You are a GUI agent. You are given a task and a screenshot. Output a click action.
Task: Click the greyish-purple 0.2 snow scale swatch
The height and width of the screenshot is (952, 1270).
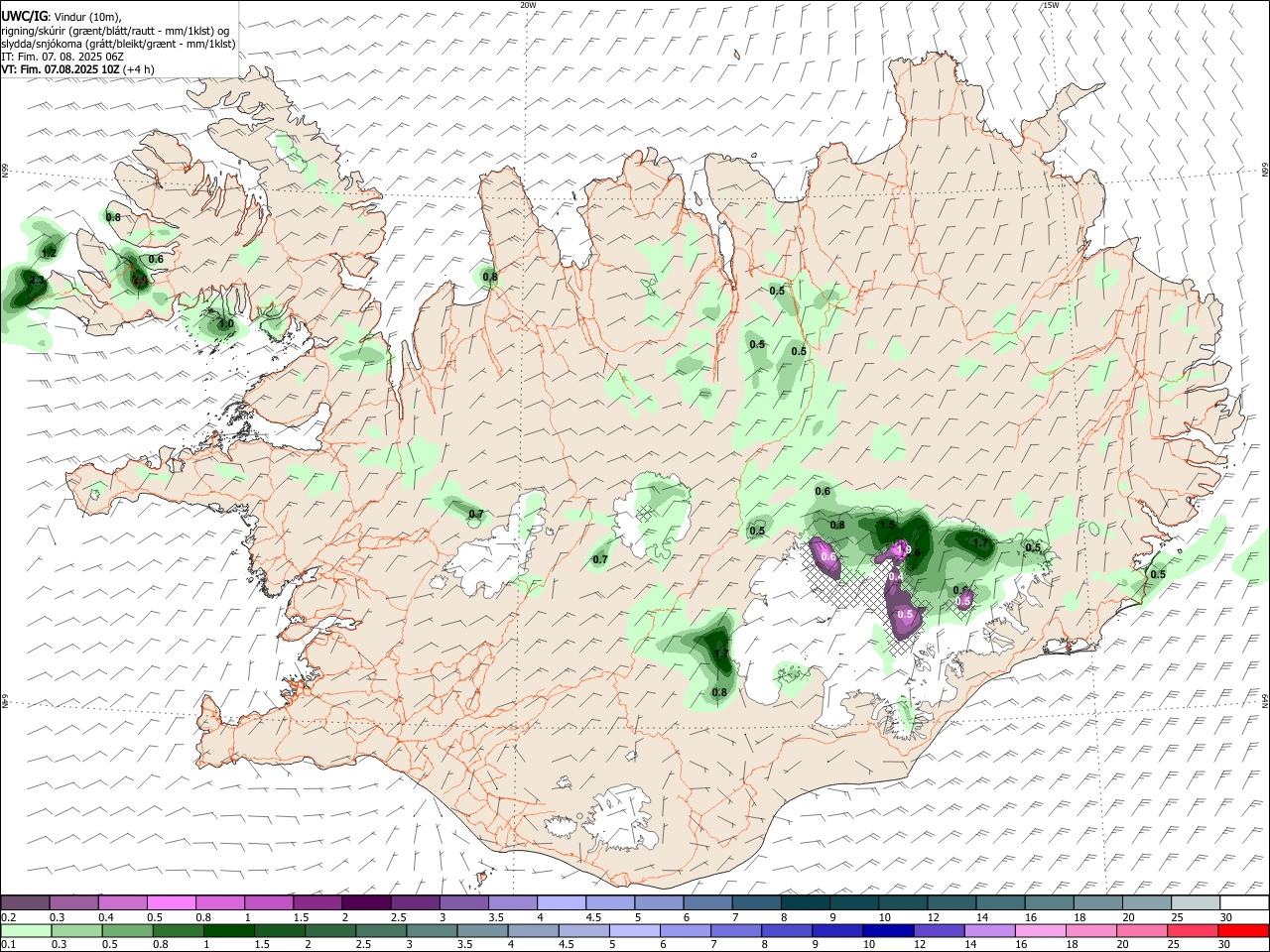point(25,903)
